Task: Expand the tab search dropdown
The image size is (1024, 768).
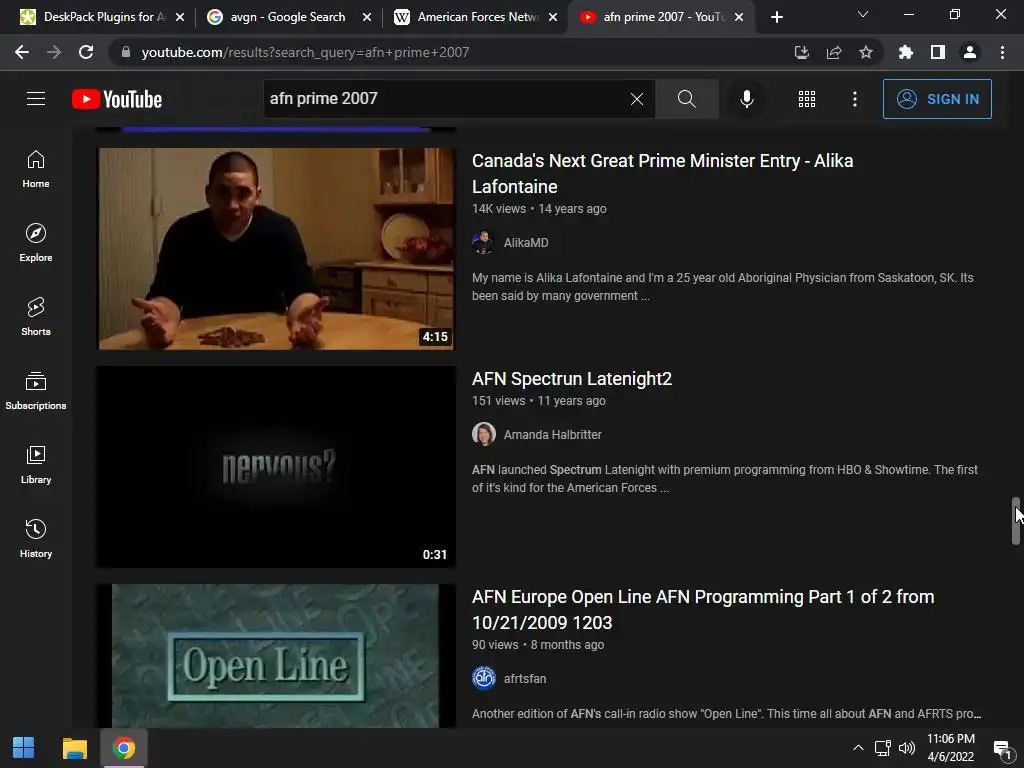Action: coord(863,14)
